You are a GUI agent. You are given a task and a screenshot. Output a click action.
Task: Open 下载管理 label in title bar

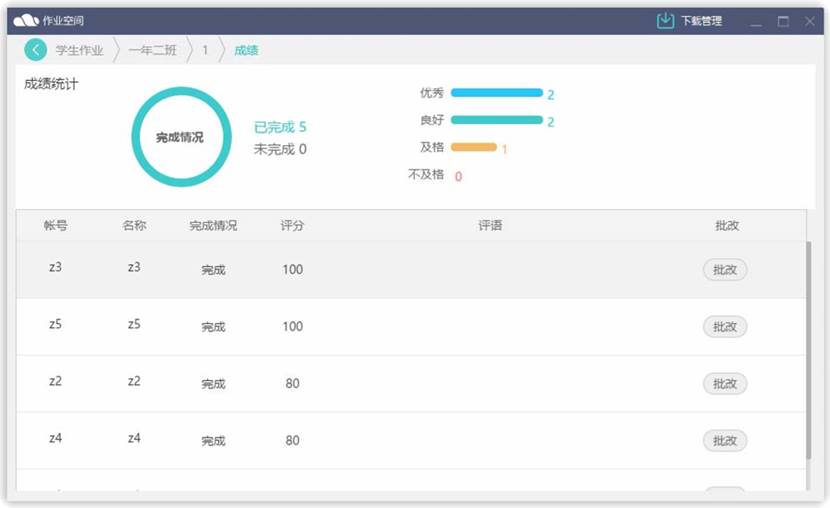click(x=701, y=21)
